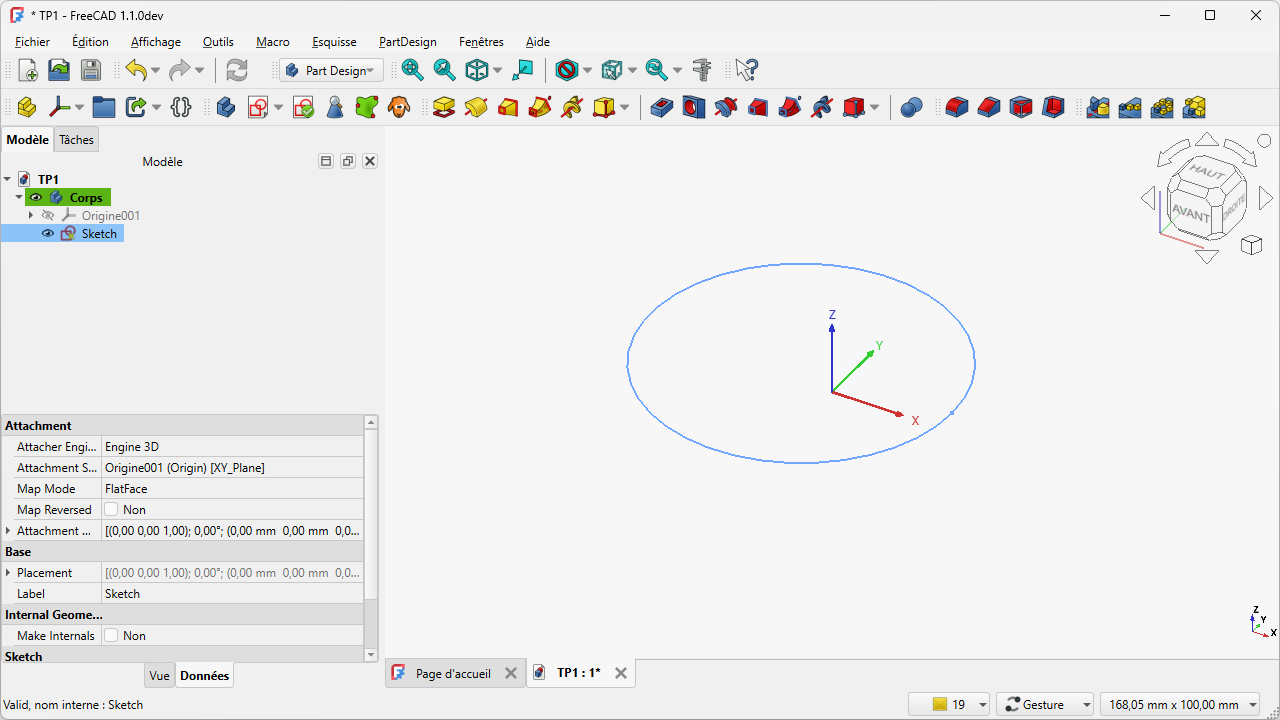This screenshot has height=720, width=1280.
Task: Click the yellow swatch next to 19
Action: [939, 705]
